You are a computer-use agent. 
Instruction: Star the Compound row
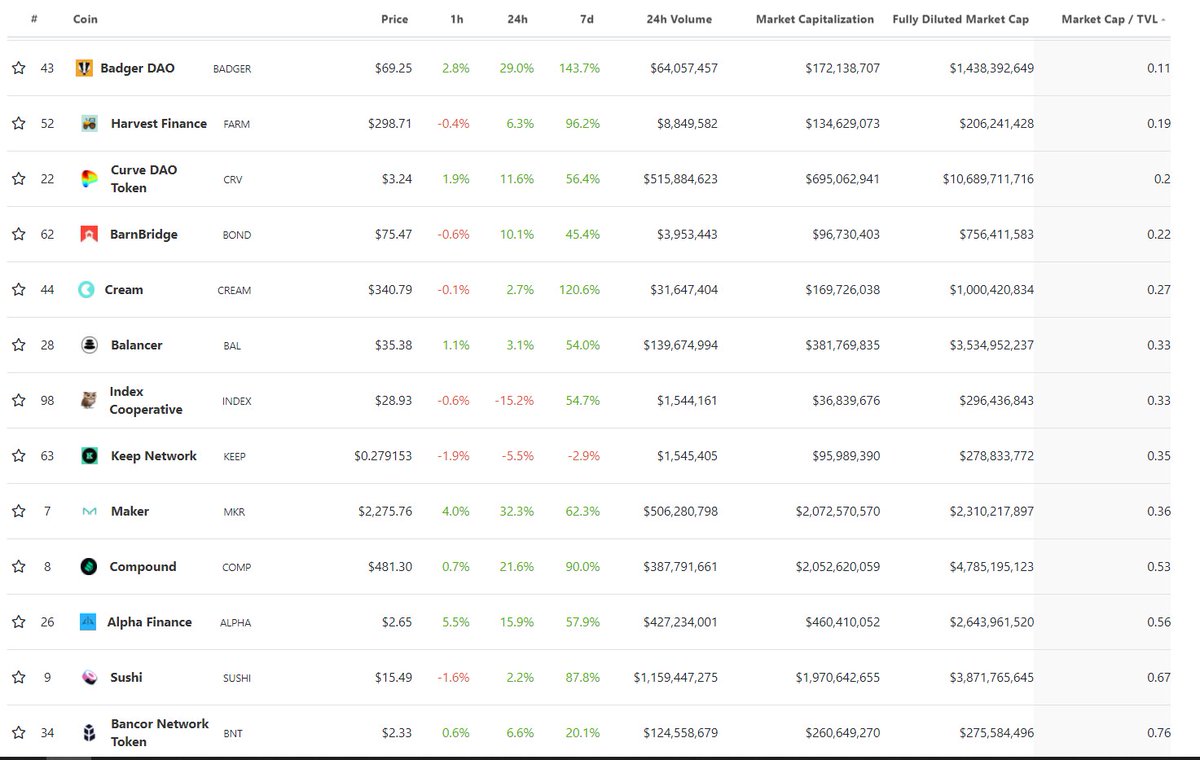coord(18,566)
